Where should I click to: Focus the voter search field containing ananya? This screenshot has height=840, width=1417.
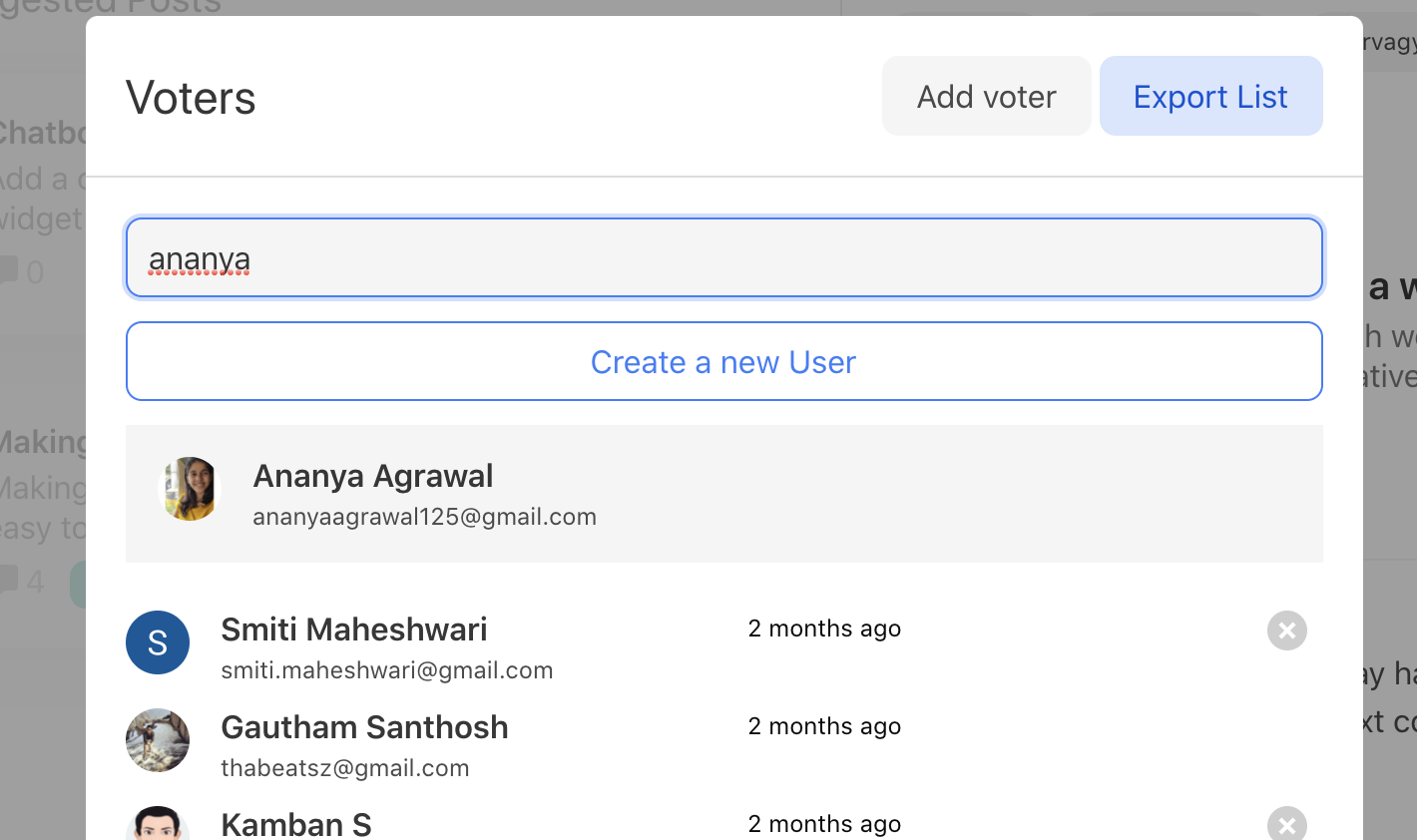pyautogui.click(x=723, y=258)
